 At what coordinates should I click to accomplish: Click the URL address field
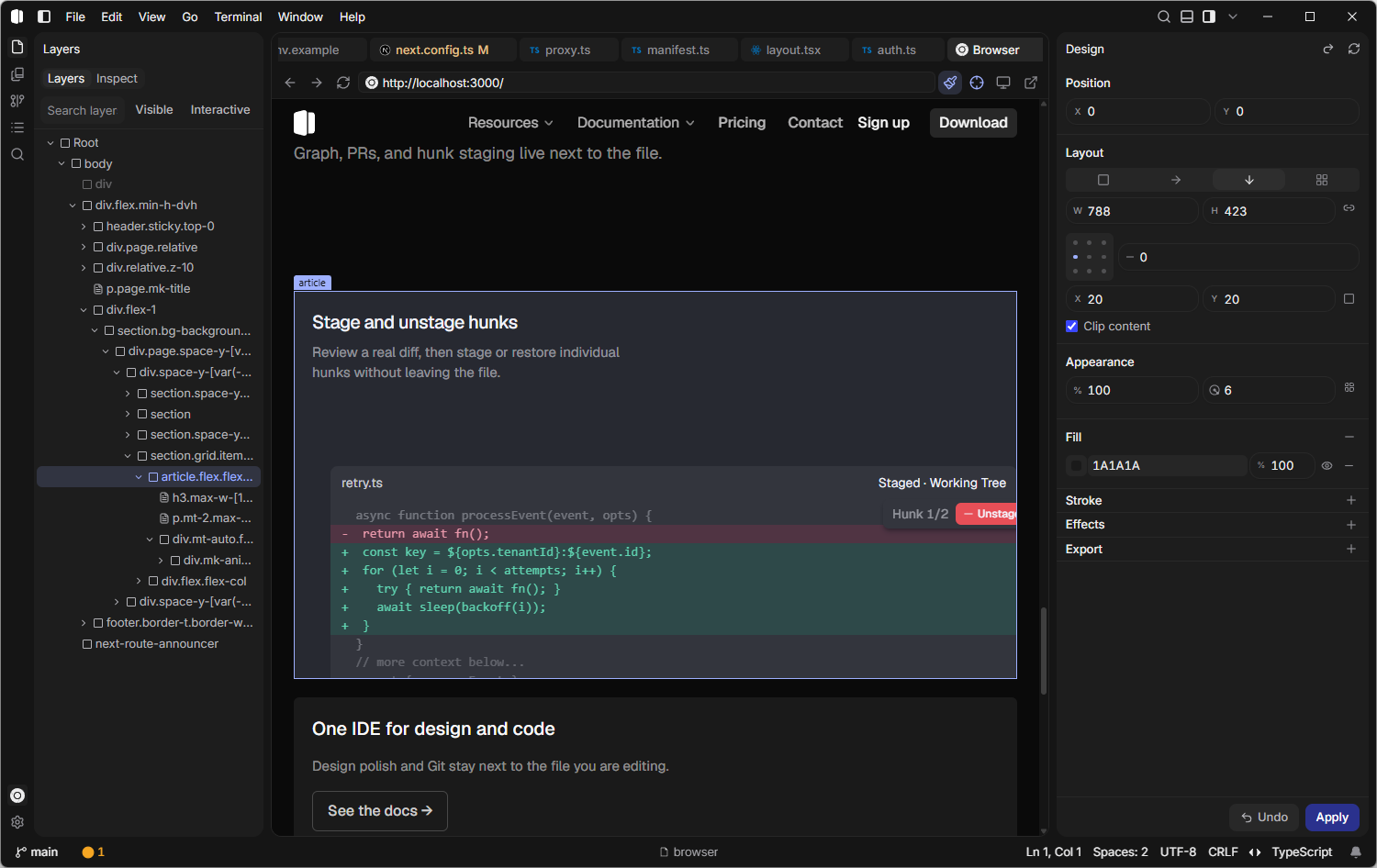click(646, 83)
